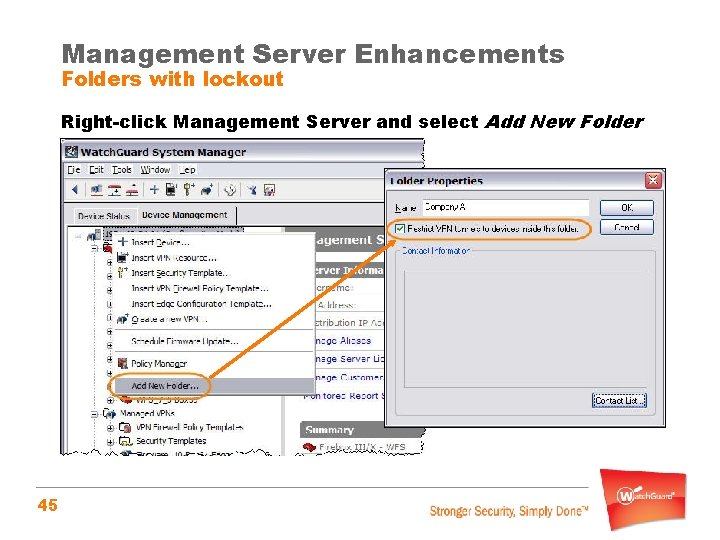Image resolution: width=720 pixels, height=540 pixels.
Task: Click the back arrow toolbar icon
Action: (x=75, y=190)
